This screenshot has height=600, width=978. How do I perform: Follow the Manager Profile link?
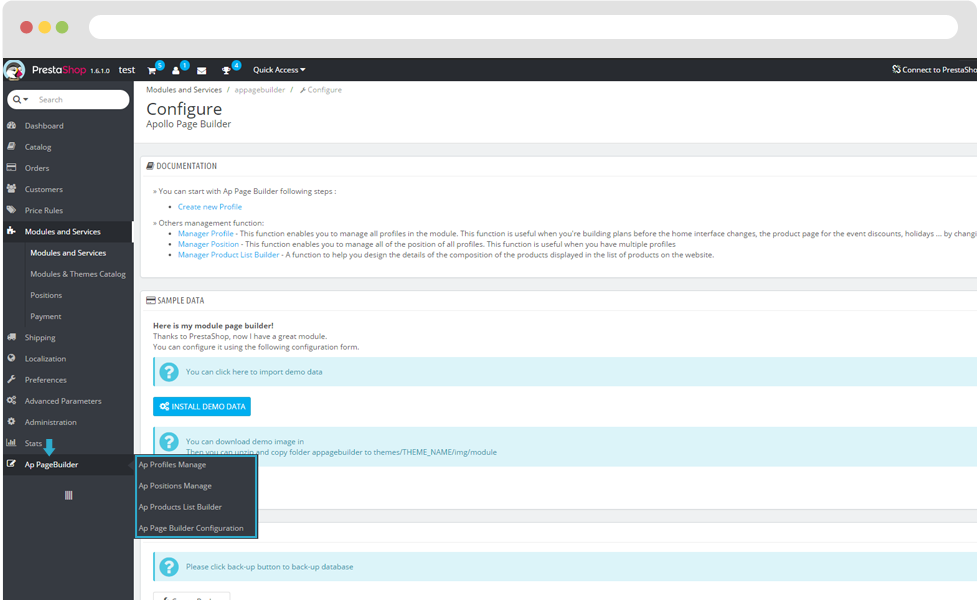click(x=205, y=233)
